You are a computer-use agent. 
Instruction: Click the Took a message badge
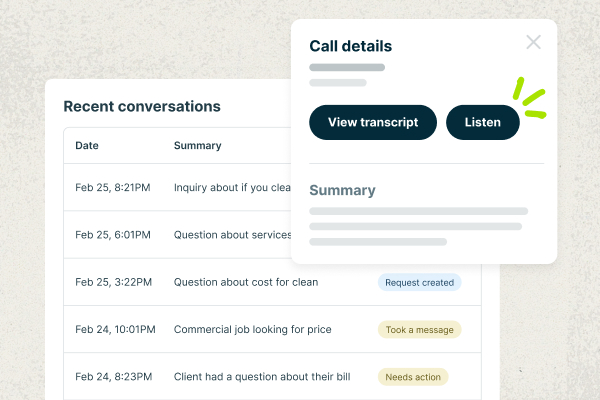click(x=419, y=329)
